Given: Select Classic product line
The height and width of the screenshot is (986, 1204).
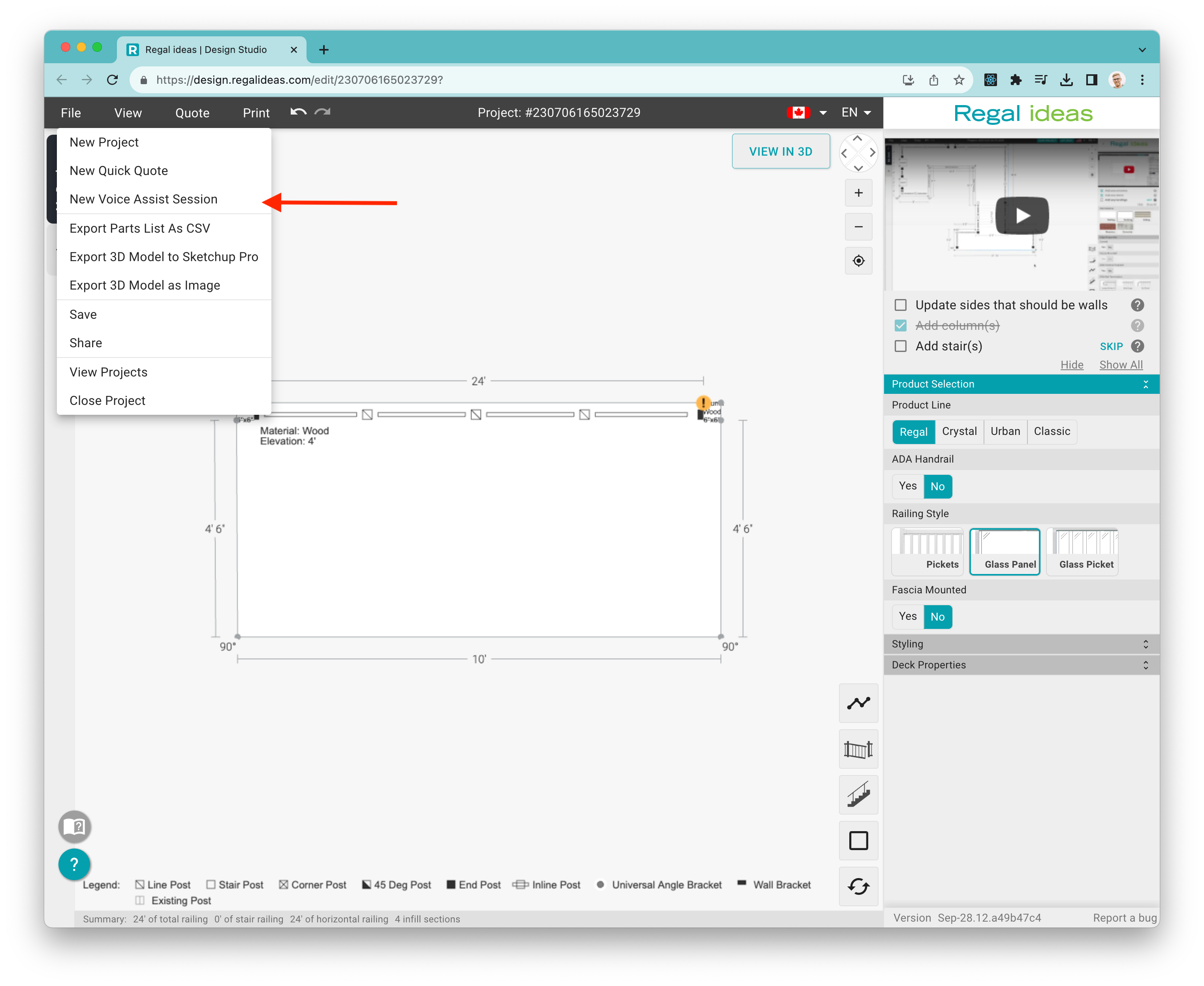Looking at the screenshot, I should click(x=1052, y=432).
